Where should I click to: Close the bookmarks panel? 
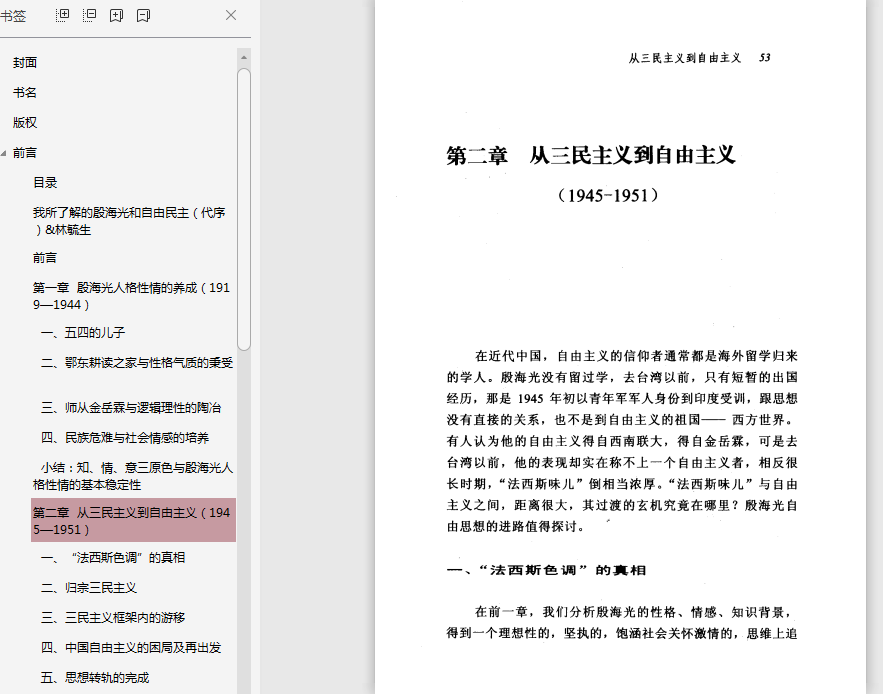[x=231, y=15]
